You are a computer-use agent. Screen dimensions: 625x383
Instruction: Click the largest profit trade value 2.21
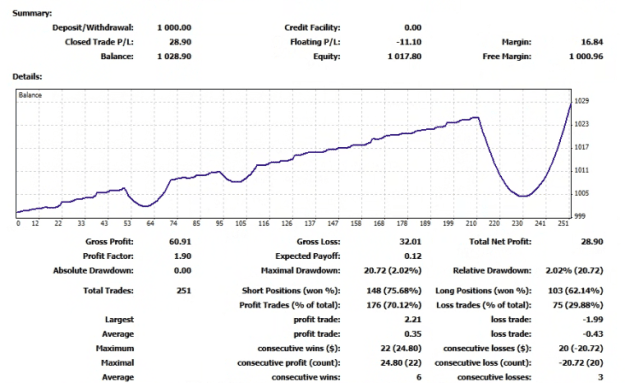(413, 319)
